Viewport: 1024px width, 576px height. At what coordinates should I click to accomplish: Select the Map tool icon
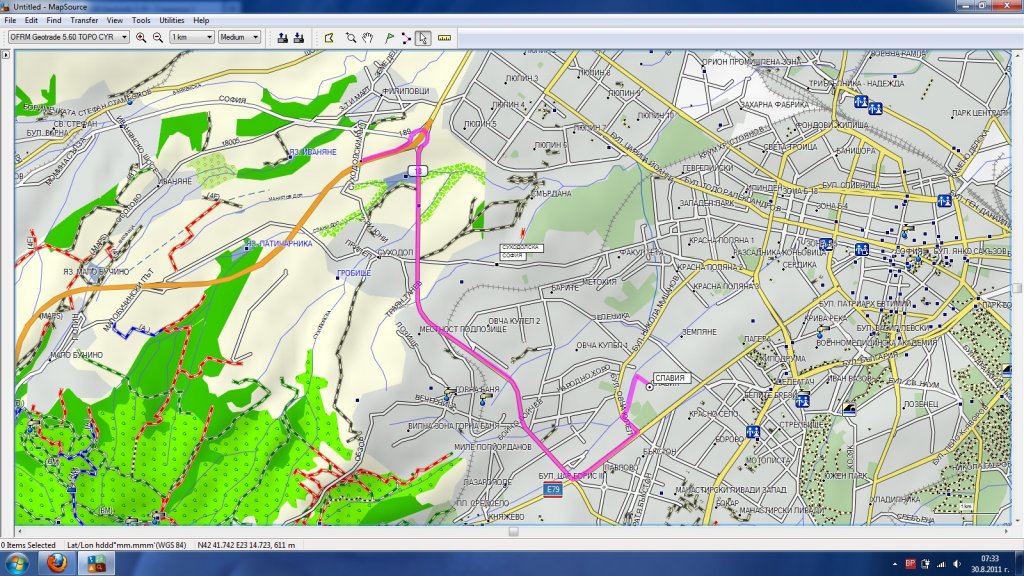click(329, 38)
